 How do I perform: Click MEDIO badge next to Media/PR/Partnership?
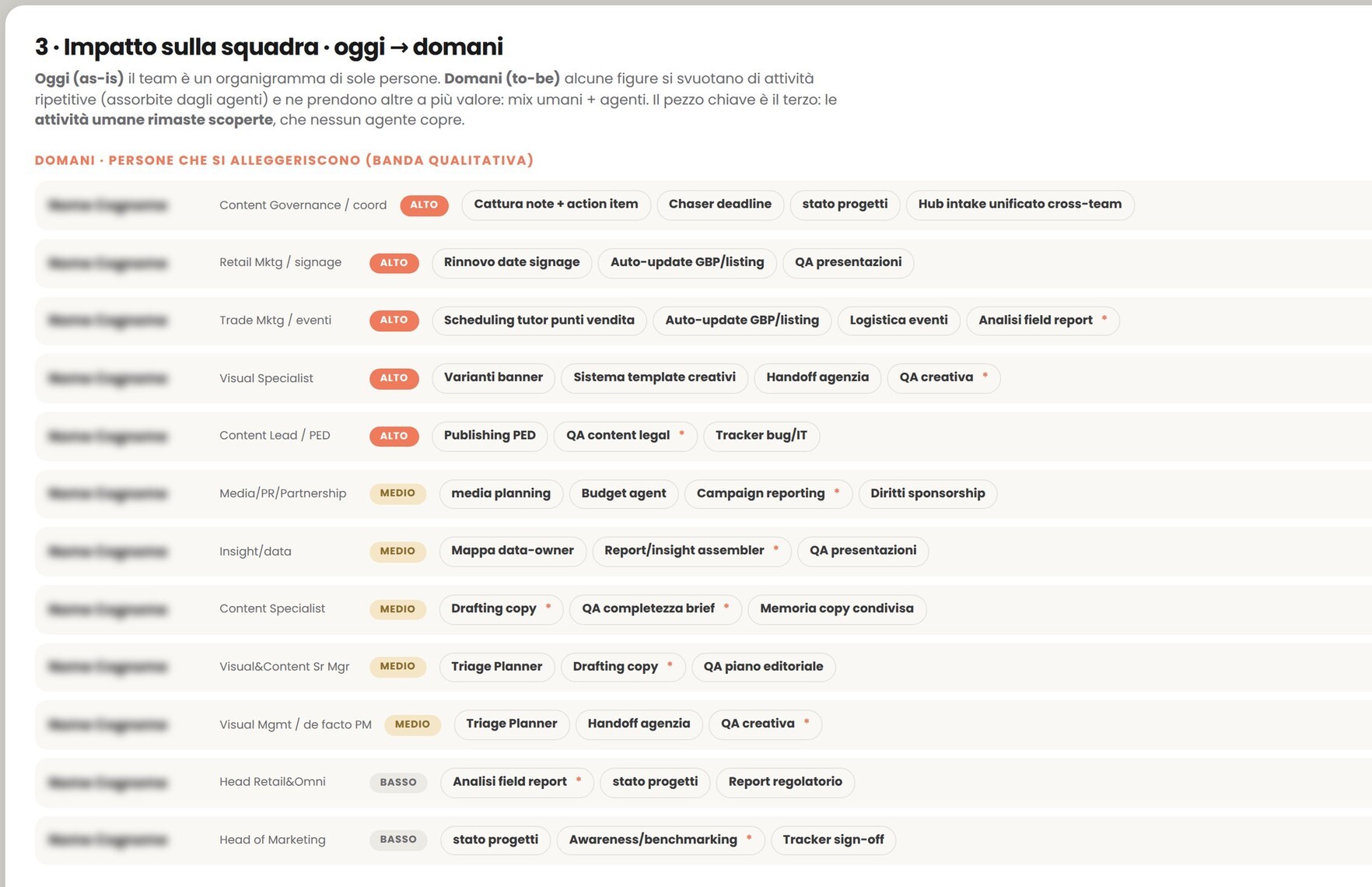[397, 494]
